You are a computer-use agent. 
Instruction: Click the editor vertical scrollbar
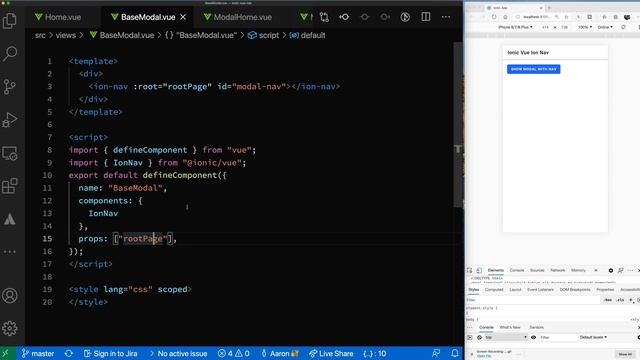tap(458, 124)
